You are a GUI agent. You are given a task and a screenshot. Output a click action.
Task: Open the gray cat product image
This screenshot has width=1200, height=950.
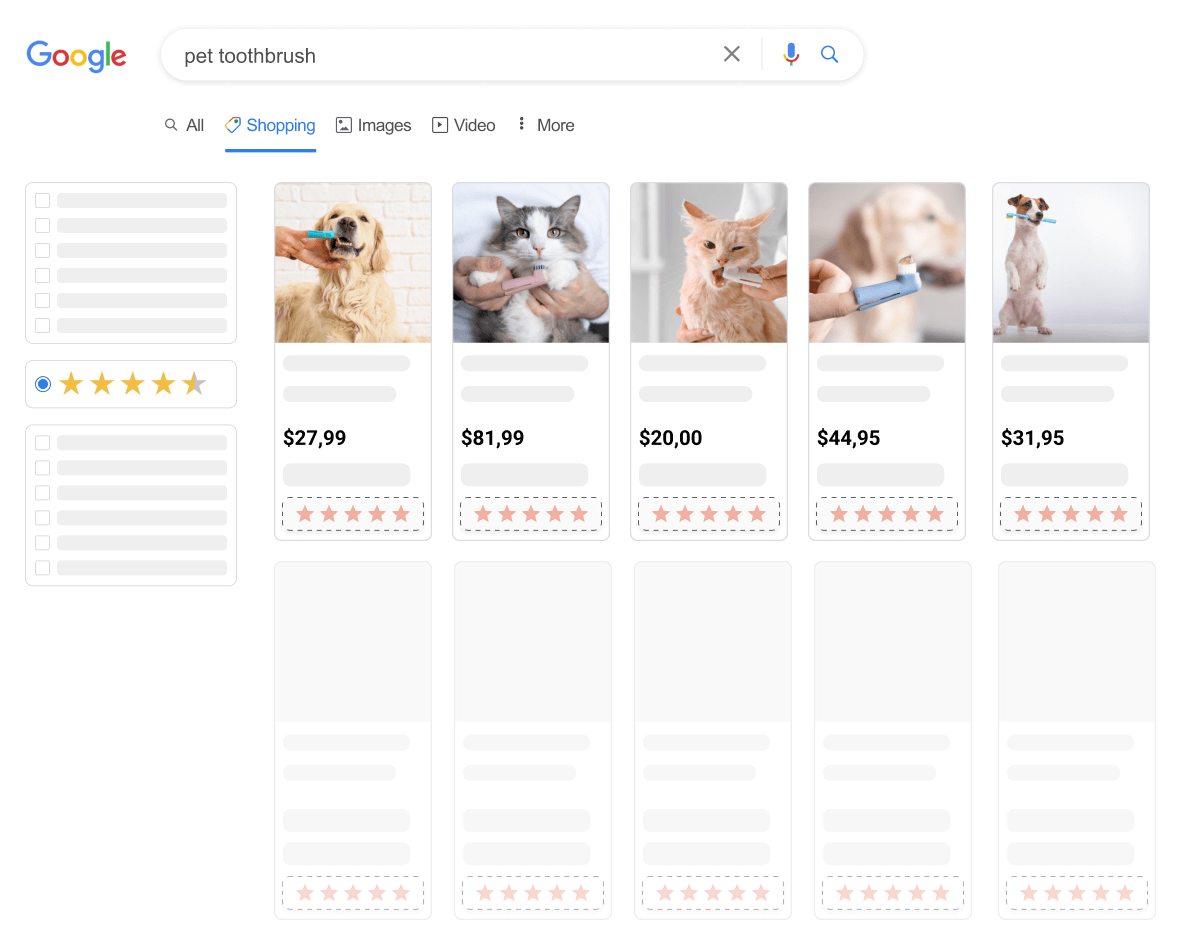(x=531, y=263)
